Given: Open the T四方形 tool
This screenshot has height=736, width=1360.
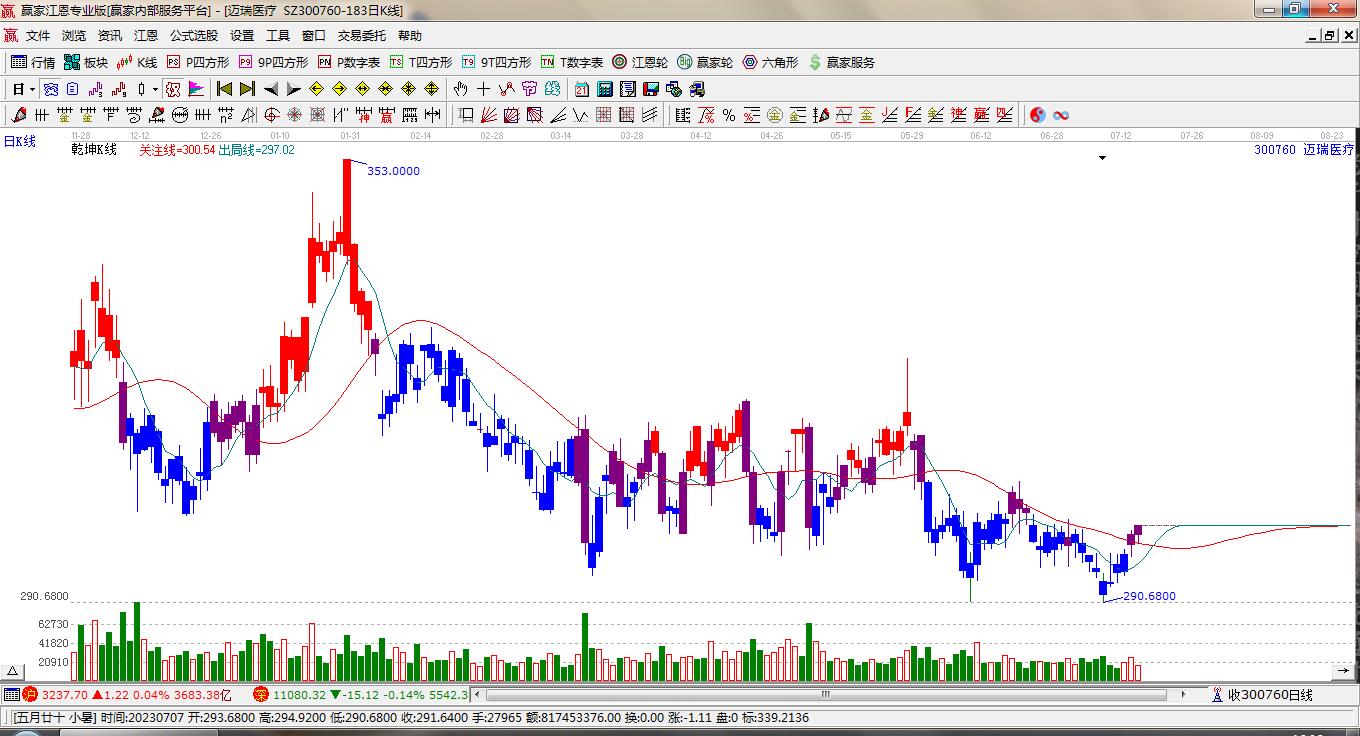Looking at the screenshot, I should coord(421,62).
